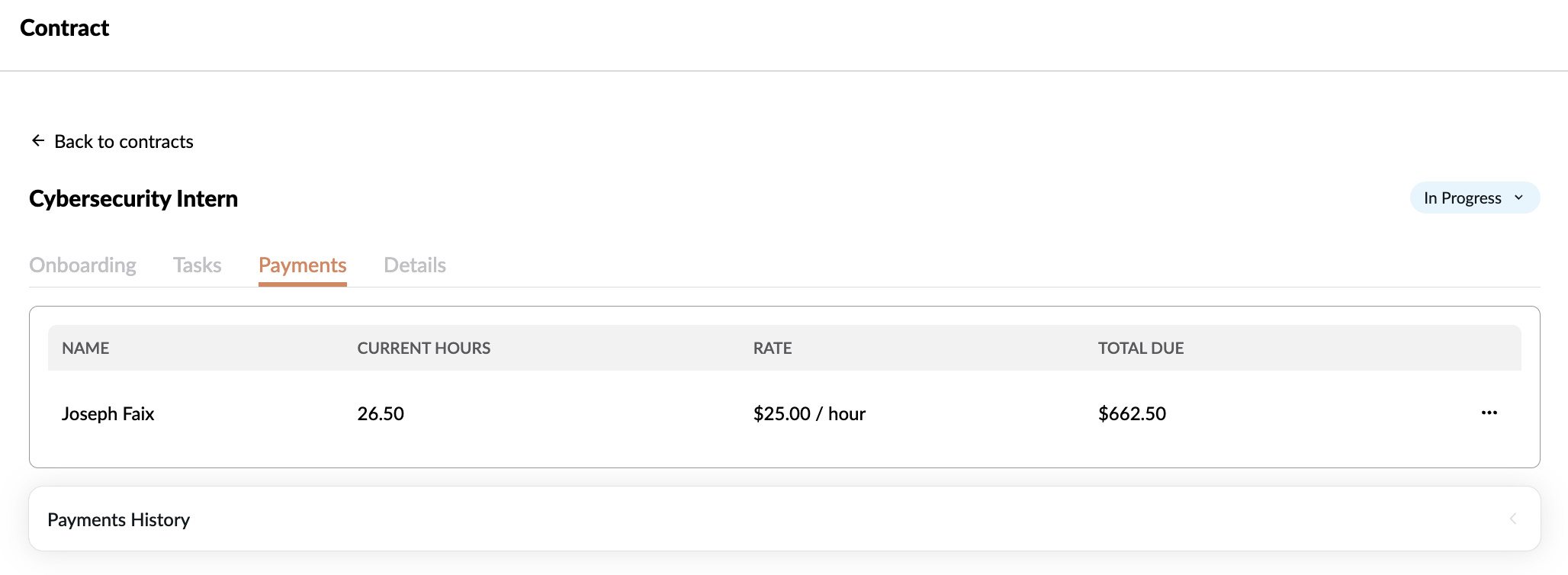Image resolution: width=1568 pixels, height=575 pixels.
Task: Click the Back to contracts link
Action: [x=124, y=142]
